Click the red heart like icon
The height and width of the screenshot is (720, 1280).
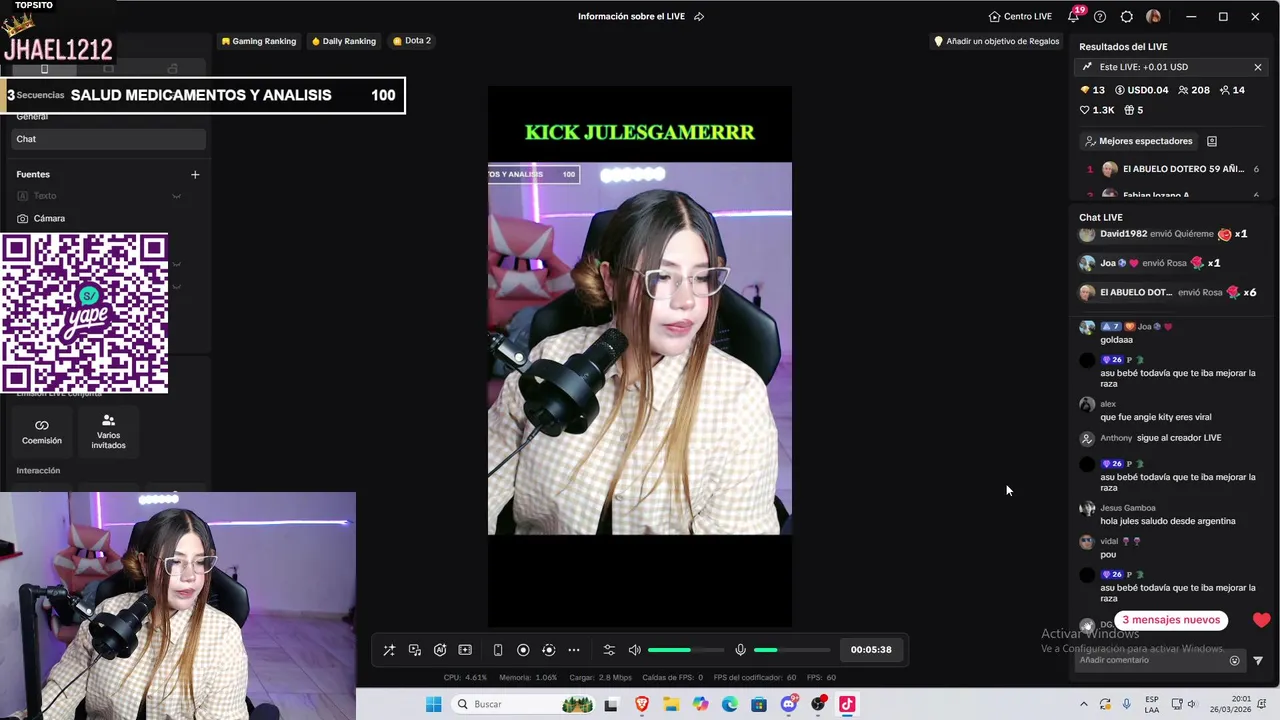pos(1261,620)
